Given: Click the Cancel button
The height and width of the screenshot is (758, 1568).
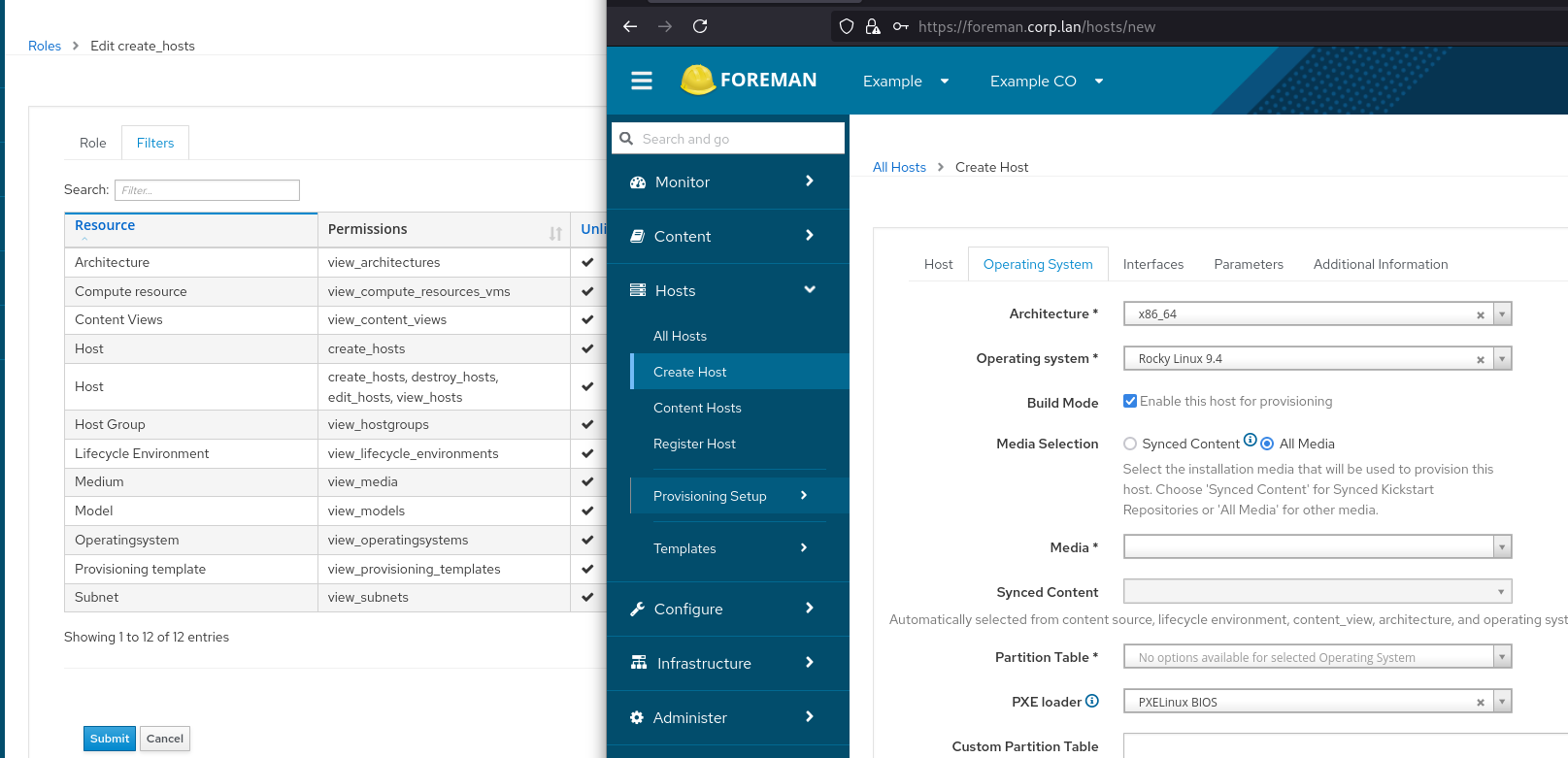Looking at the screenshot, I should point(165,739).
